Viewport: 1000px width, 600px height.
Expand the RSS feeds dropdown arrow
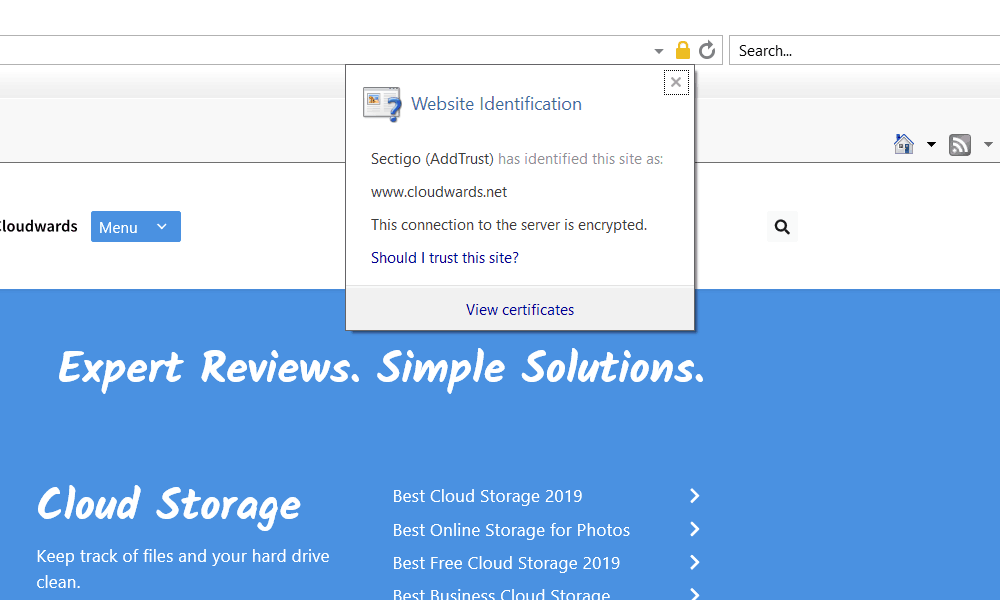point(988,144)
